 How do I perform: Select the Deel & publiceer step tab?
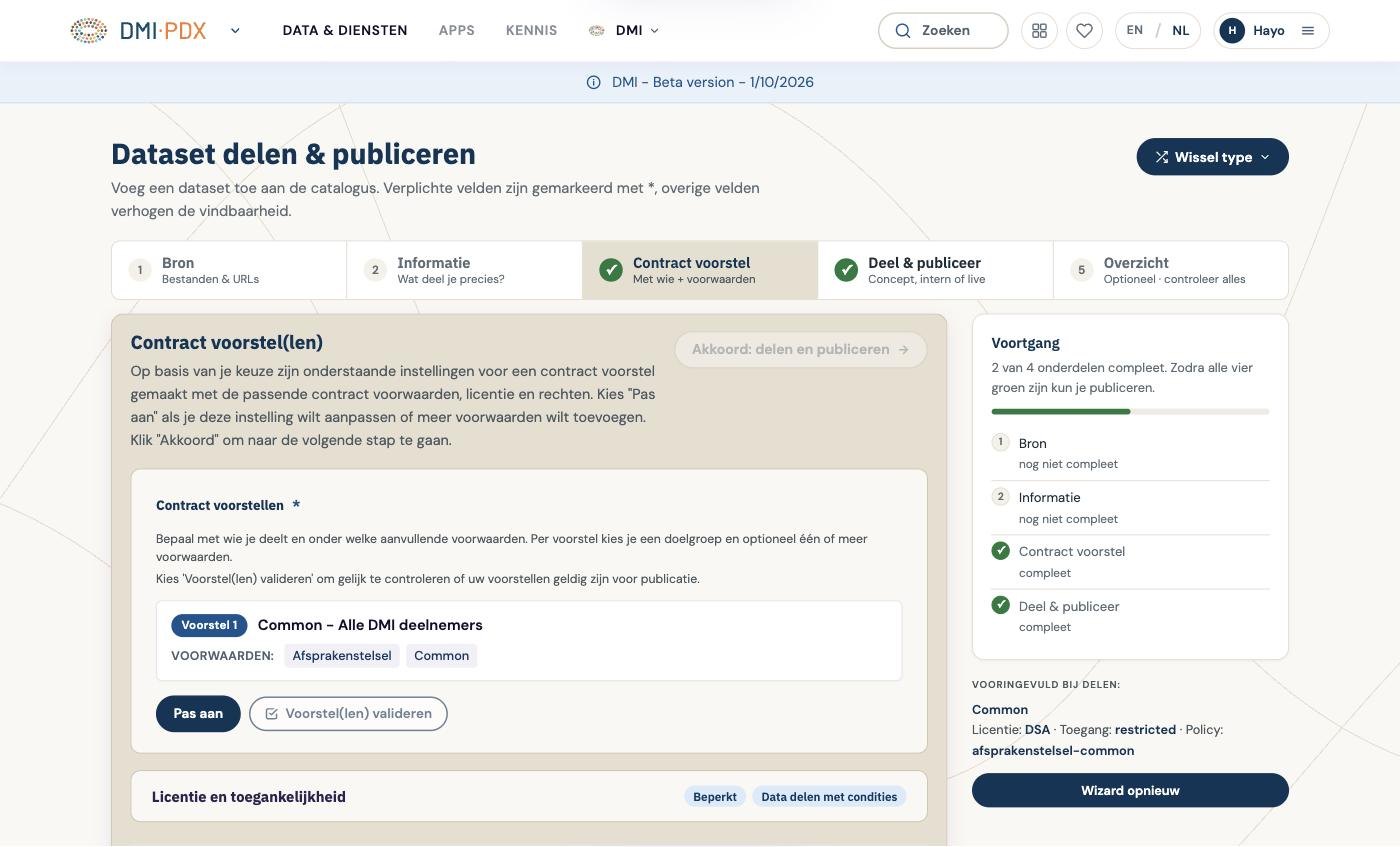(x=935, y=270)
